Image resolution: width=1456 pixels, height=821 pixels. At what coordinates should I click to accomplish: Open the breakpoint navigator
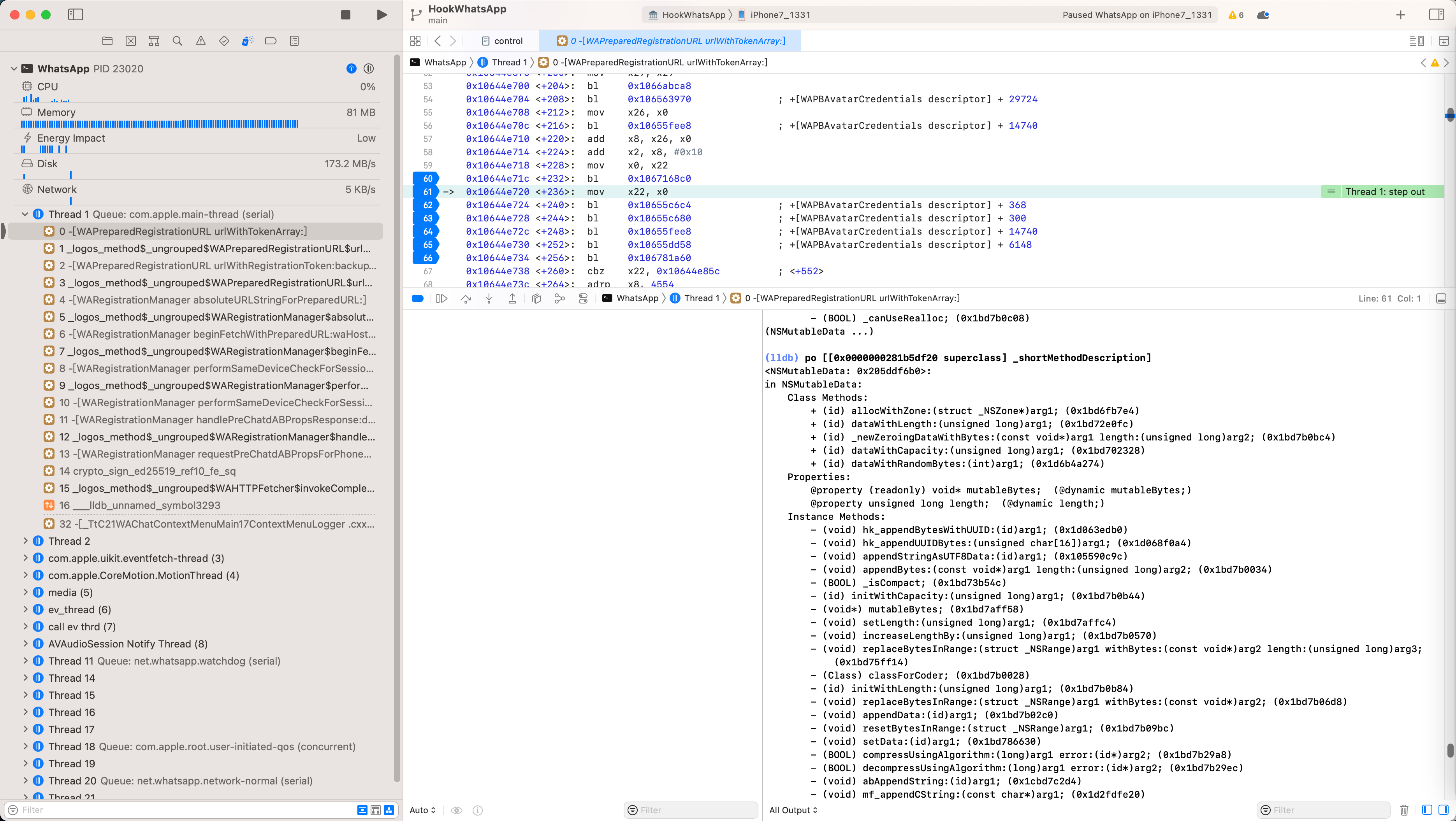coord(271,41)
